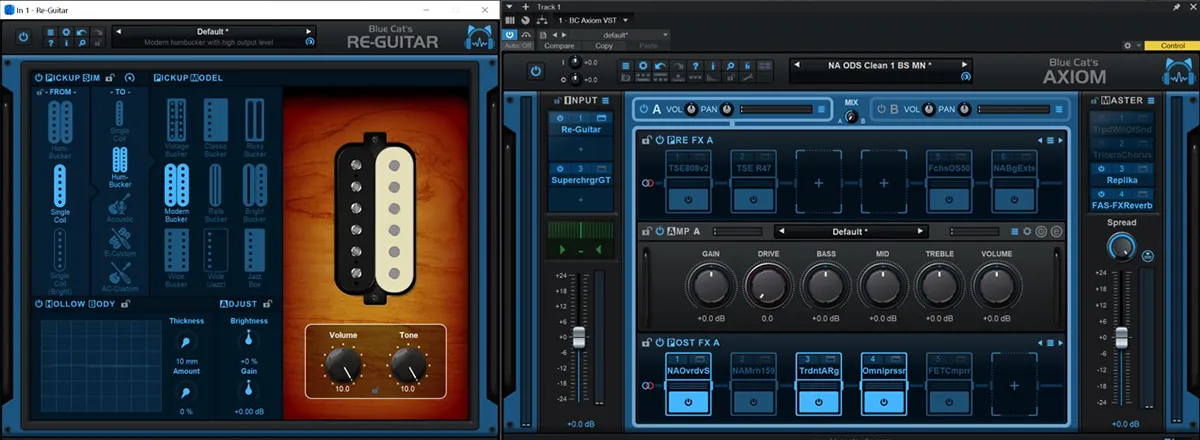The image size is (1200, 440).
Task: Toggle Axiom main bypass power button
Action: (536, 72)
